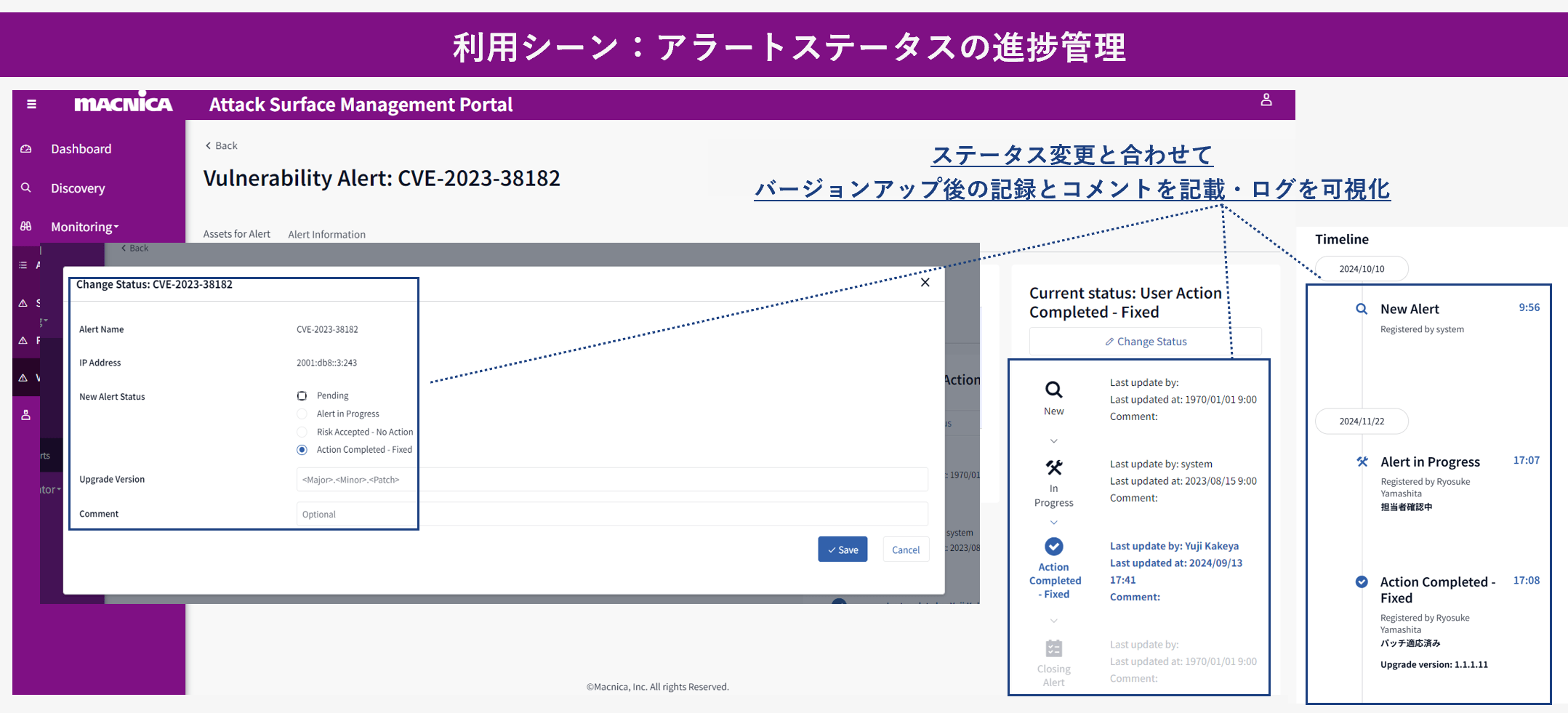Switch to the Assets for Alert tab
Image resolution: width=1568 pixels, height=713 pixels.
click(x=236, y=234)
